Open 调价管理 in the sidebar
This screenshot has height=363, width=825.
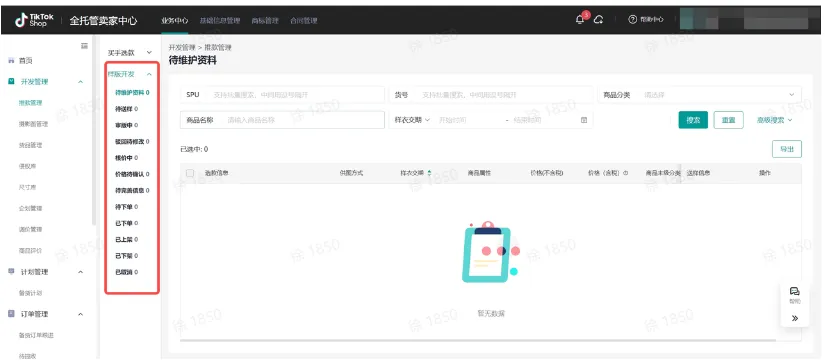tap(30, 229)
